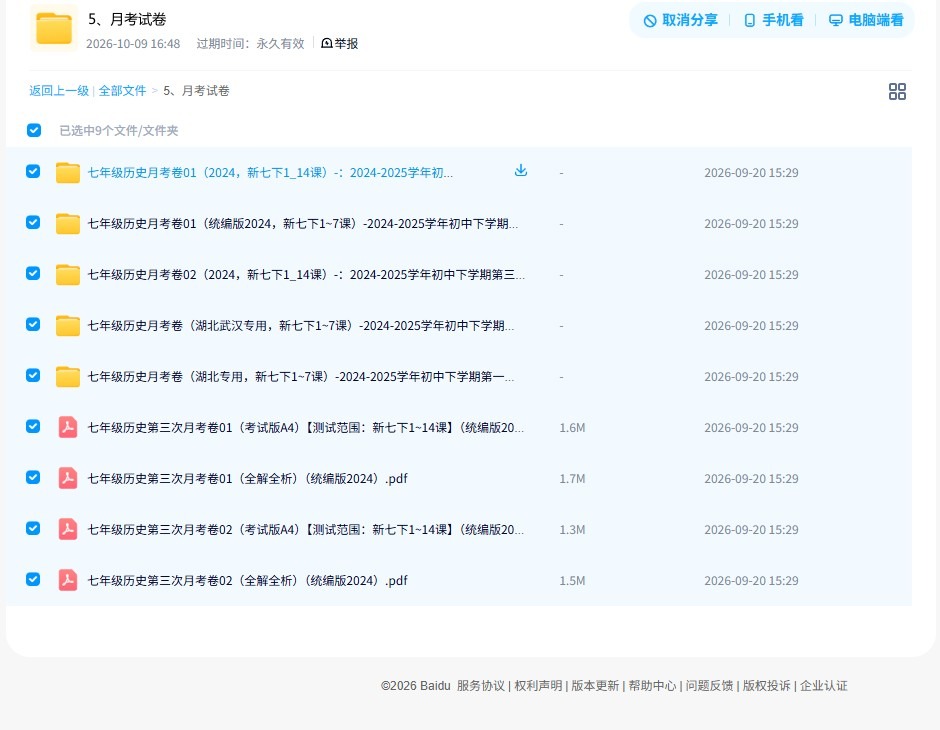This screenshot has width=940, height=730.
Task: Open file 七年级历史第三次月考卷01(考试版A4)
Action: (x=306, y=427)
